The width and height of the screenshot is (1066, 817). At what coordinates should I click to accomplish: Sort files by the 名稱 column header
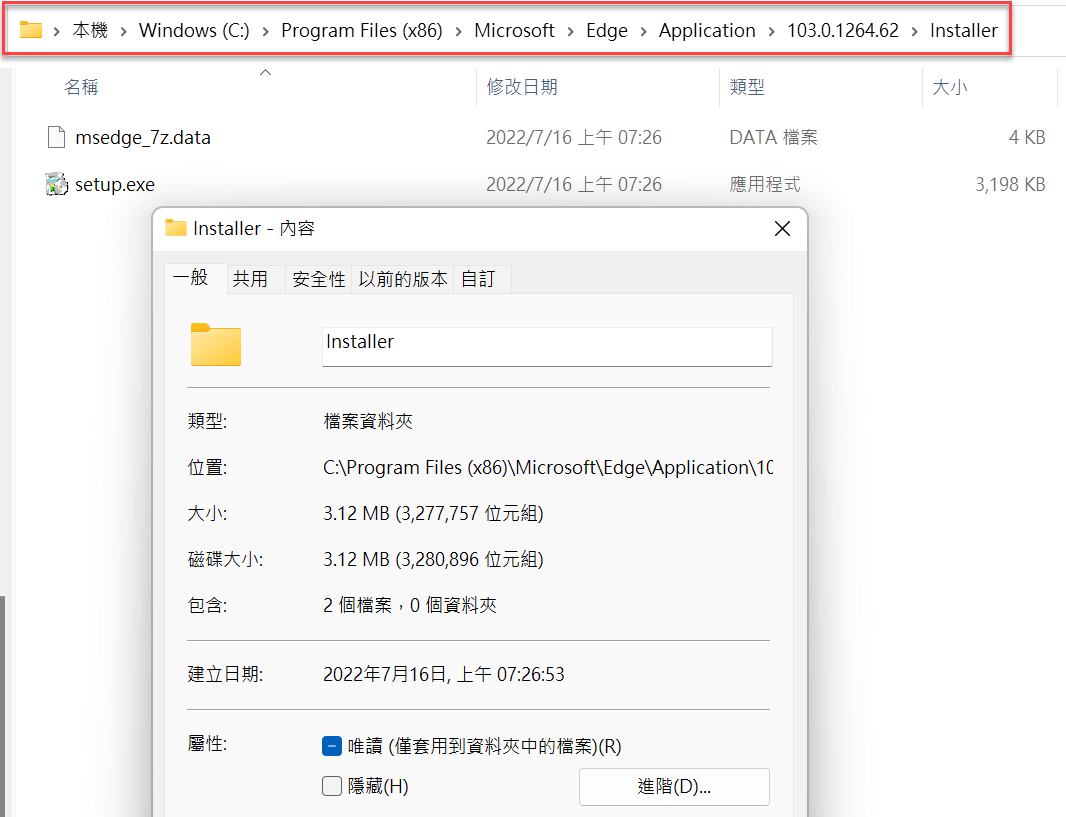click(x=81, y=87)
